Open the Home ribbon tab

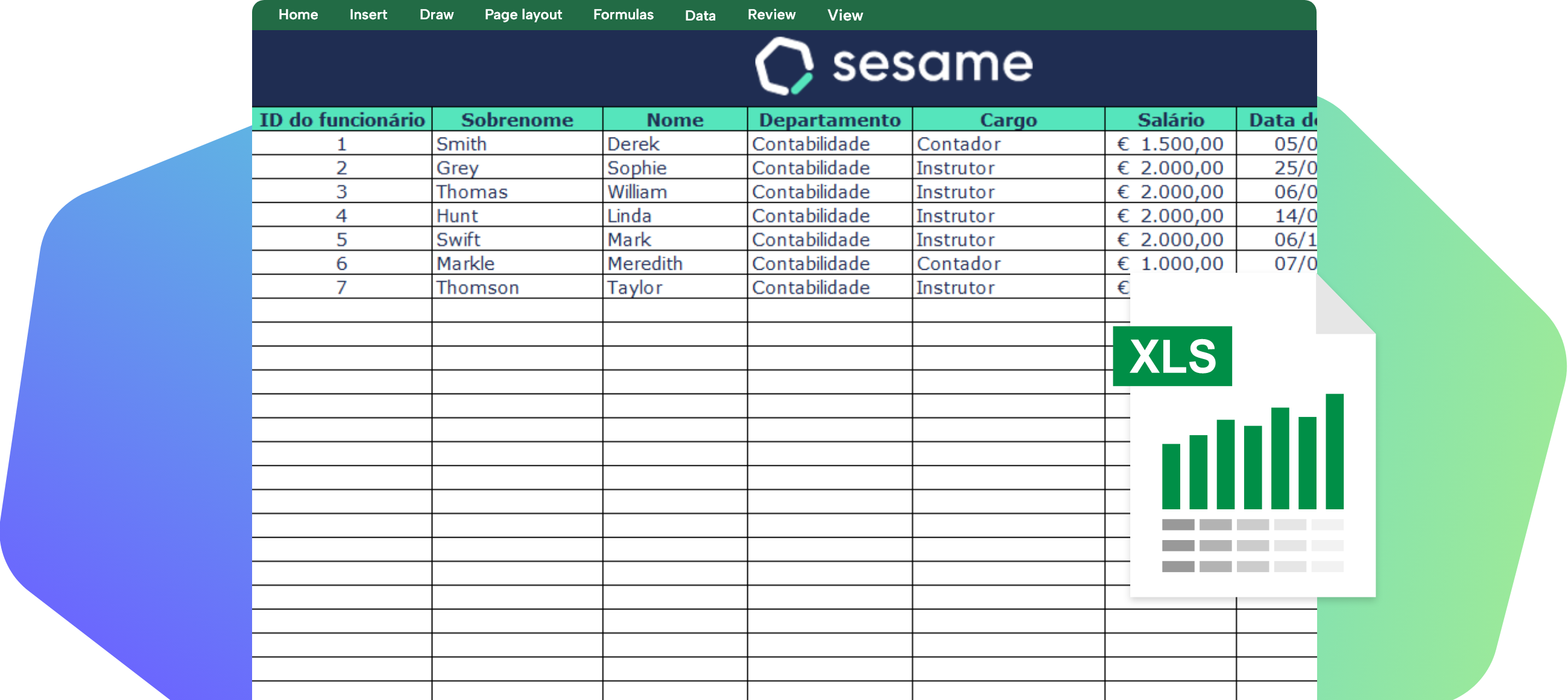[x=298, y=14]
